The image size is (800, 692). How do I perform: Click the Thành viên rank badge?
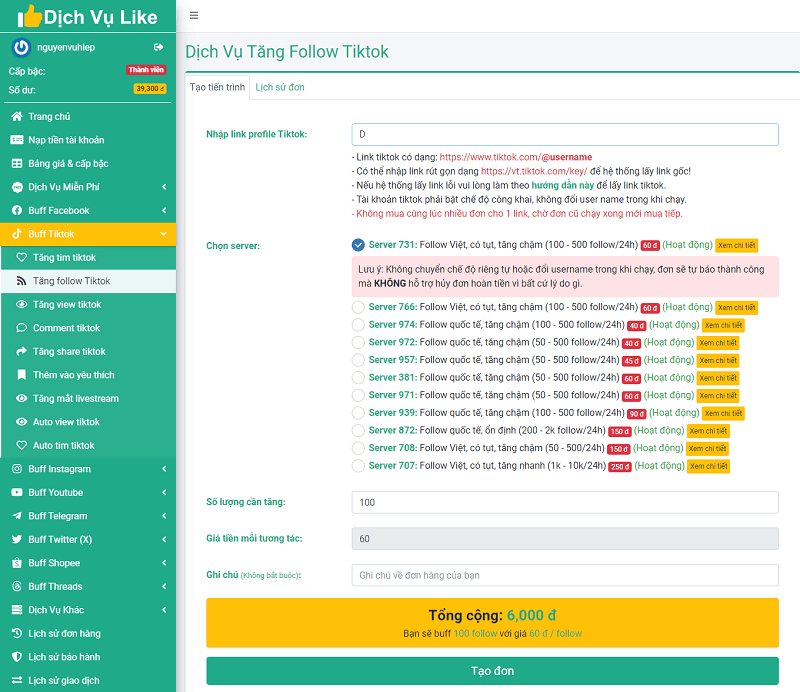pos(146,70)
